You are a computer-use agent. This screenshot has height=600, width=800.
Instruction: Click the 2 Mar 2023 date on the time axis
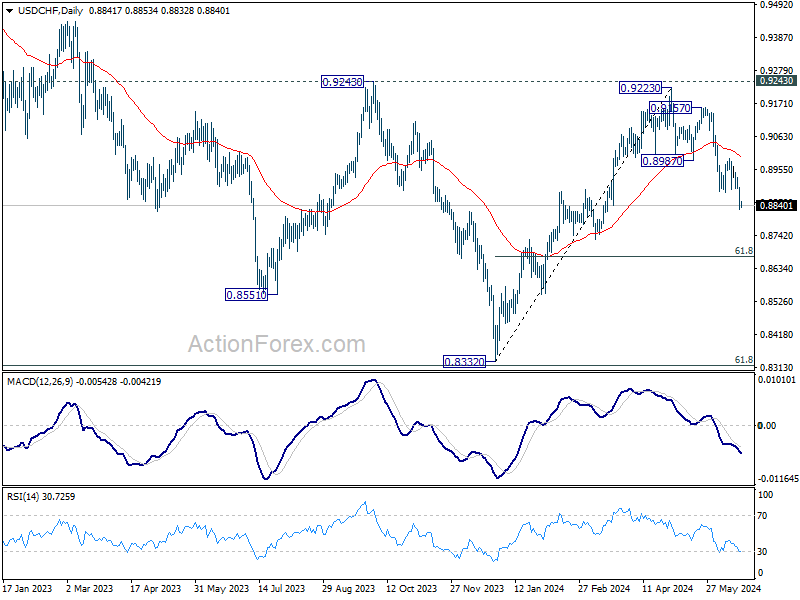tap(90, 588)
